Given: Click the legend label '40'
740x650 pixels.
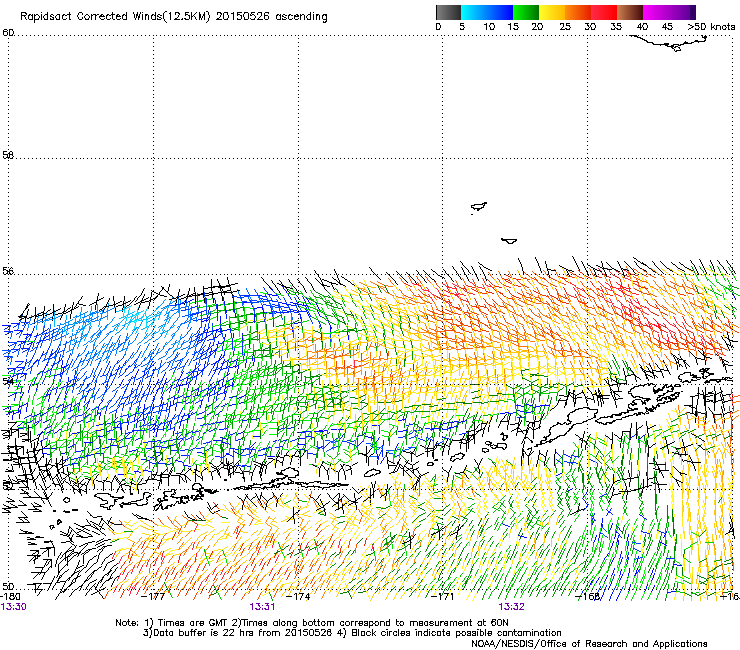Looking at the screenshot, I should coord(642,27).
